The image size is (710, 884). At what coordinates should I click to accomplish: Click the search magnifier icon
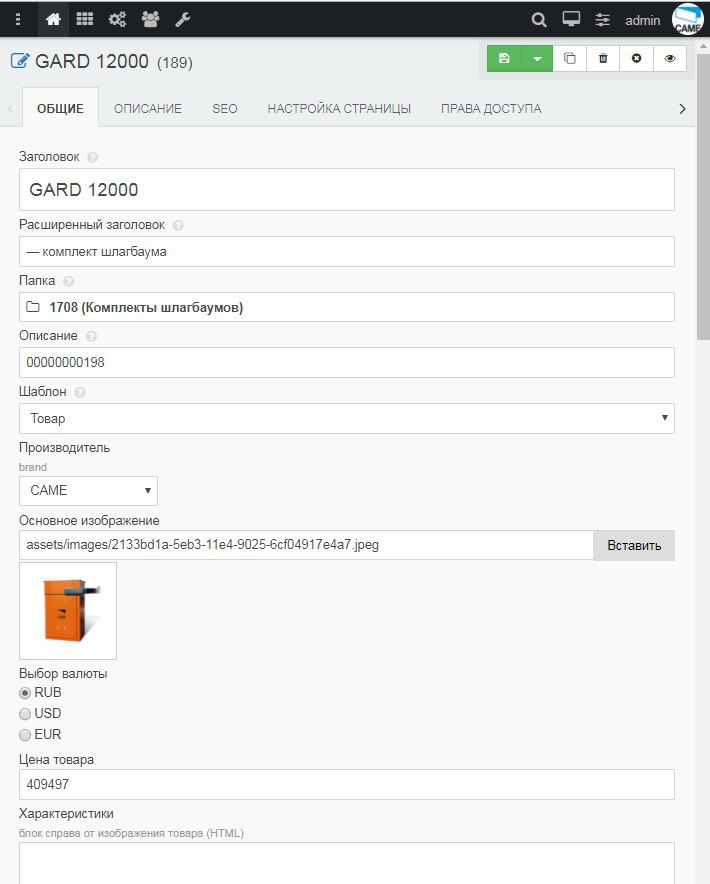click(x=539, y=19)
